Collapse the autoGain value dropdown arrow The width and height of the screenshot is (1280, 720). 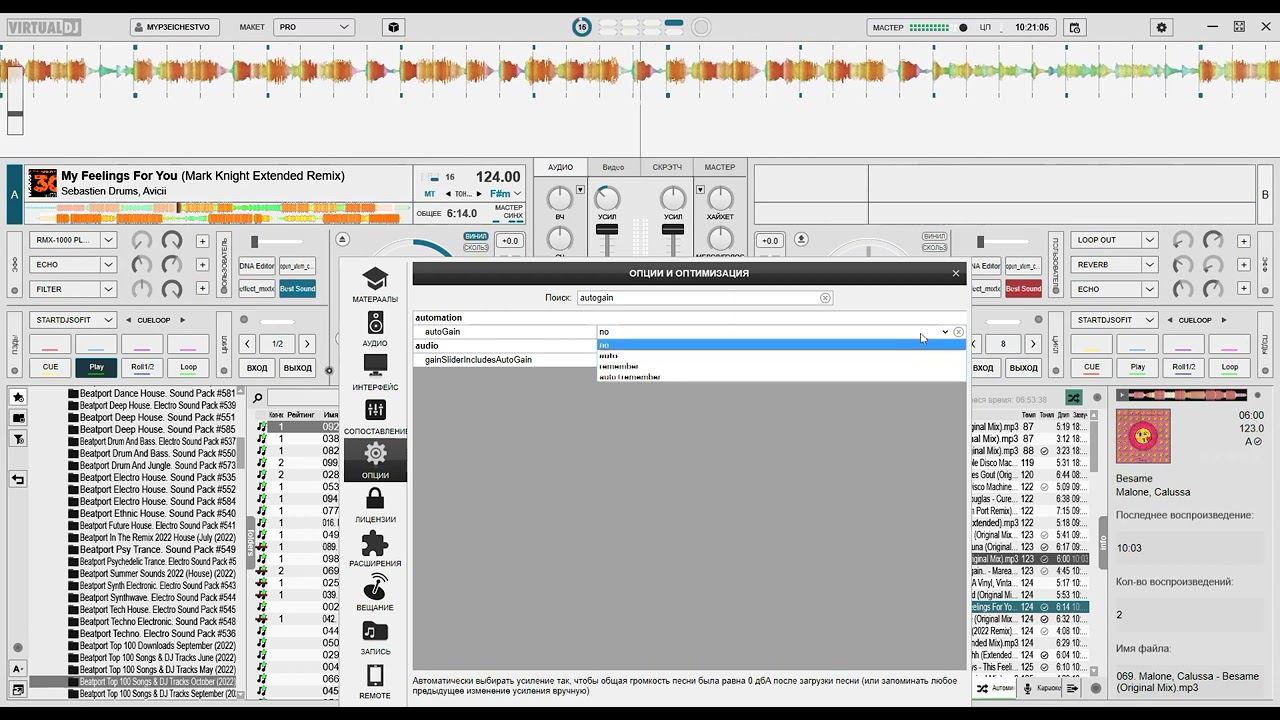pyautogui.click(x=944, y=332)
